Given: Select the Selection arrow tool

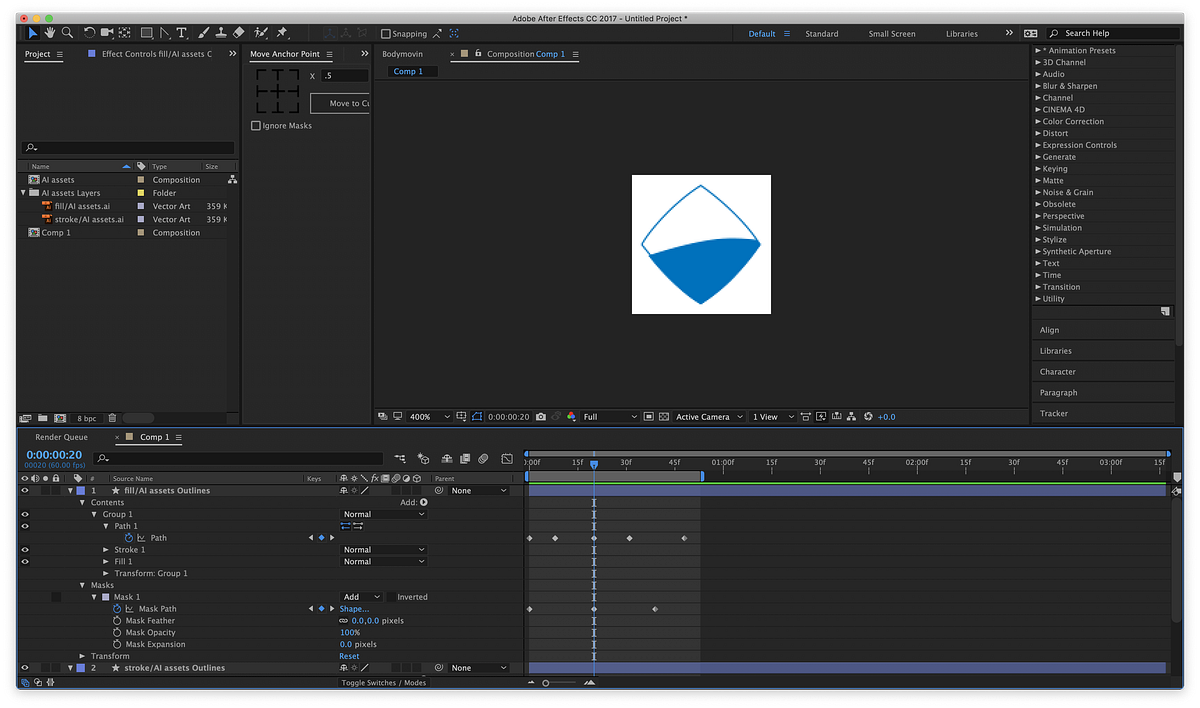Looking at the screenshot, I should coord(32,33).
